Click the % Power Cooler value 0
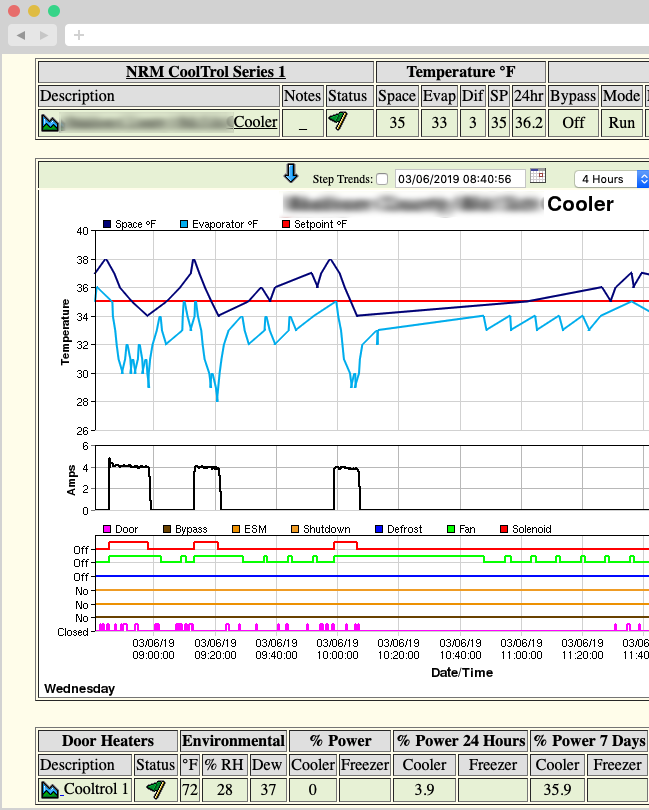This screenshot has height=810, width=649. click(x=313, y=789)
